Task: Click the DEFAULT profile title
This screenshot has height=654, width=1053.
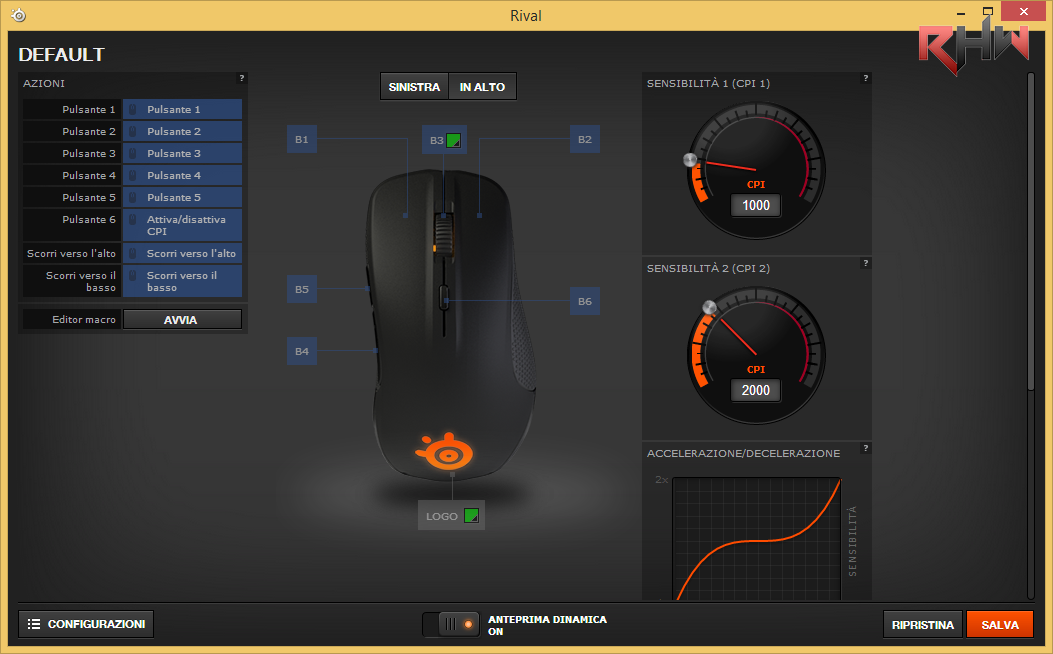Action: [x=62, y=54]
